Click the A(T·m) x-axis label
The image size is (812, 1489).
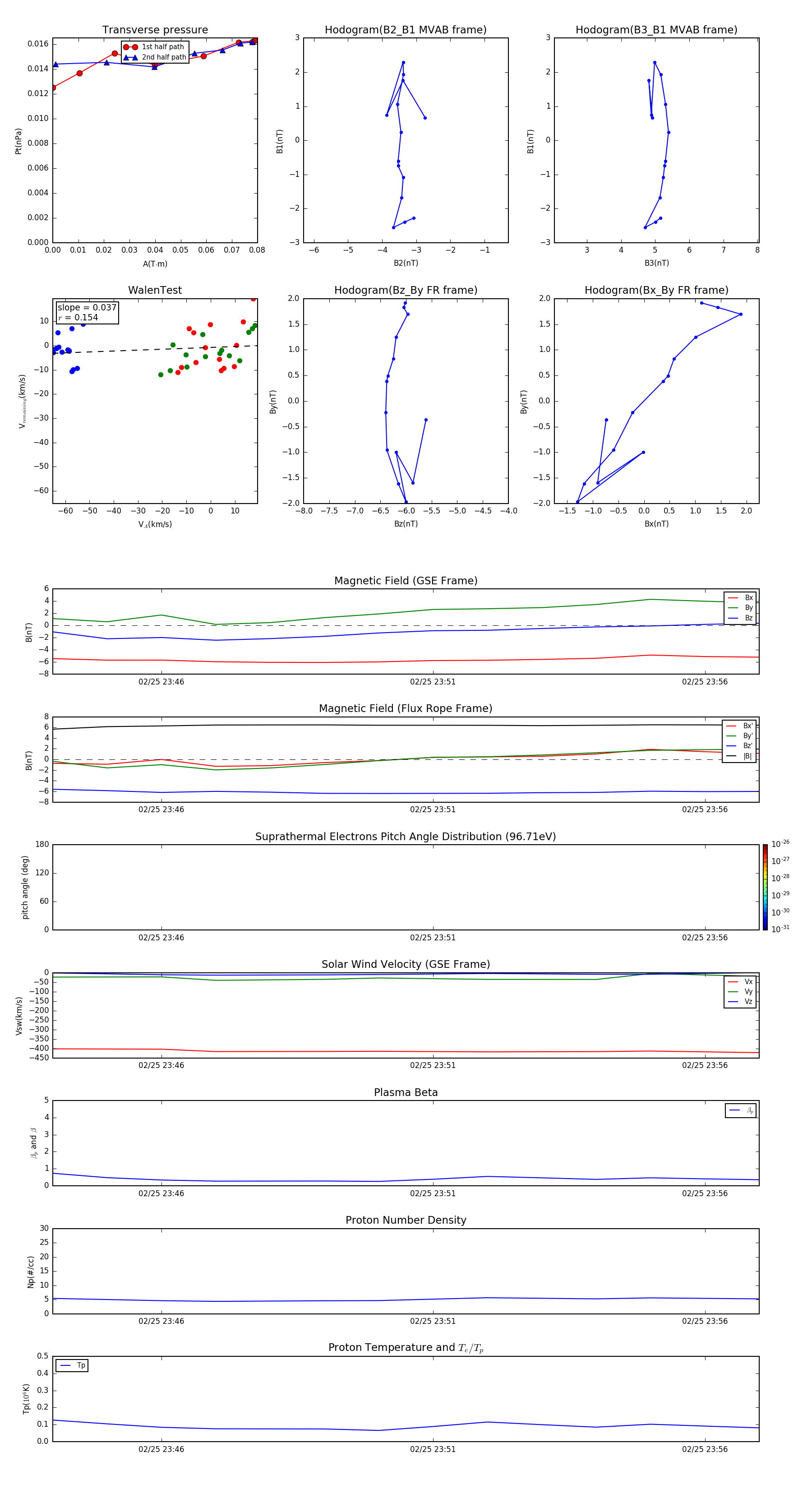pyautogui.click(x=155, y=264)
